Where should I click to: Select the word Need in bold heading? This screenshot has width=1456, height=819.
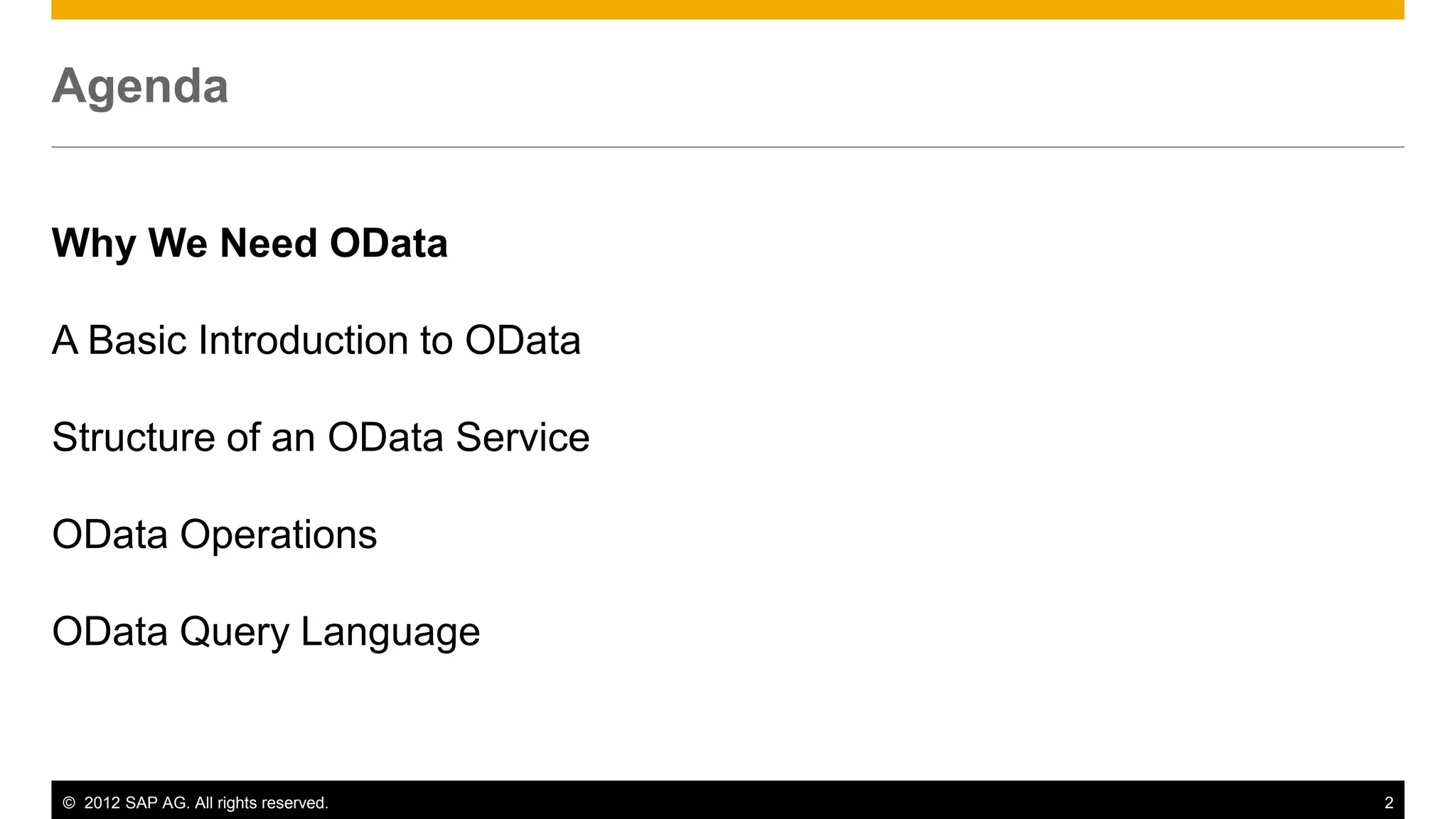tap(269, 243)
